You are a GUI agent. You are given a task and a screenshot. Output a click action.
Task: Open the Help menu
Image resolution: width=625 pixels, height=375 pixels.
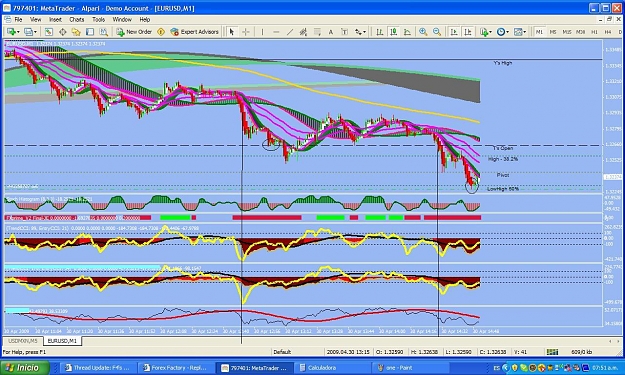click(145, 20)
